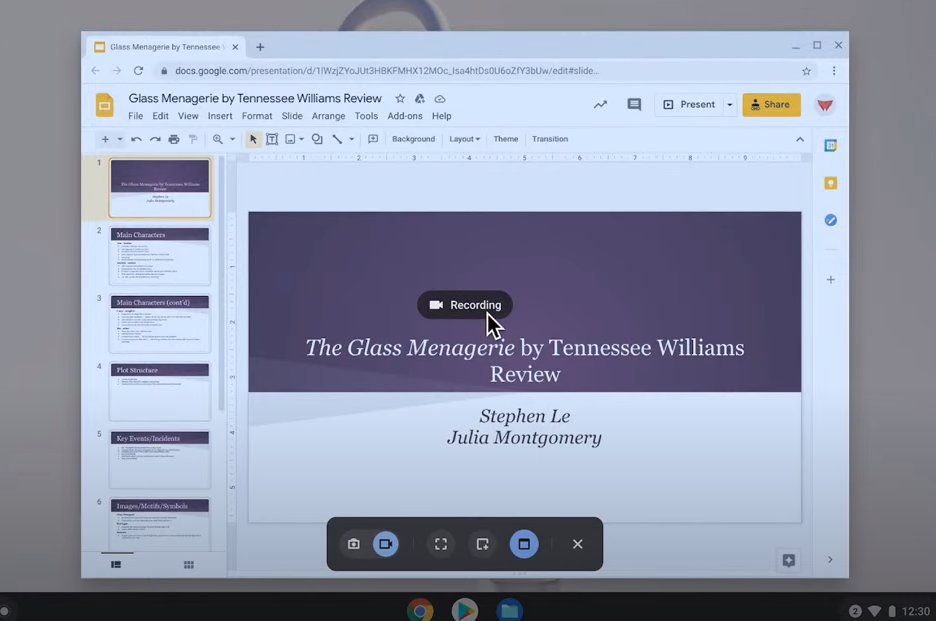The height and width of the screenshot is (621, 936).
Task: Open Google Calendar from the side panel
Action: [831, 144]
